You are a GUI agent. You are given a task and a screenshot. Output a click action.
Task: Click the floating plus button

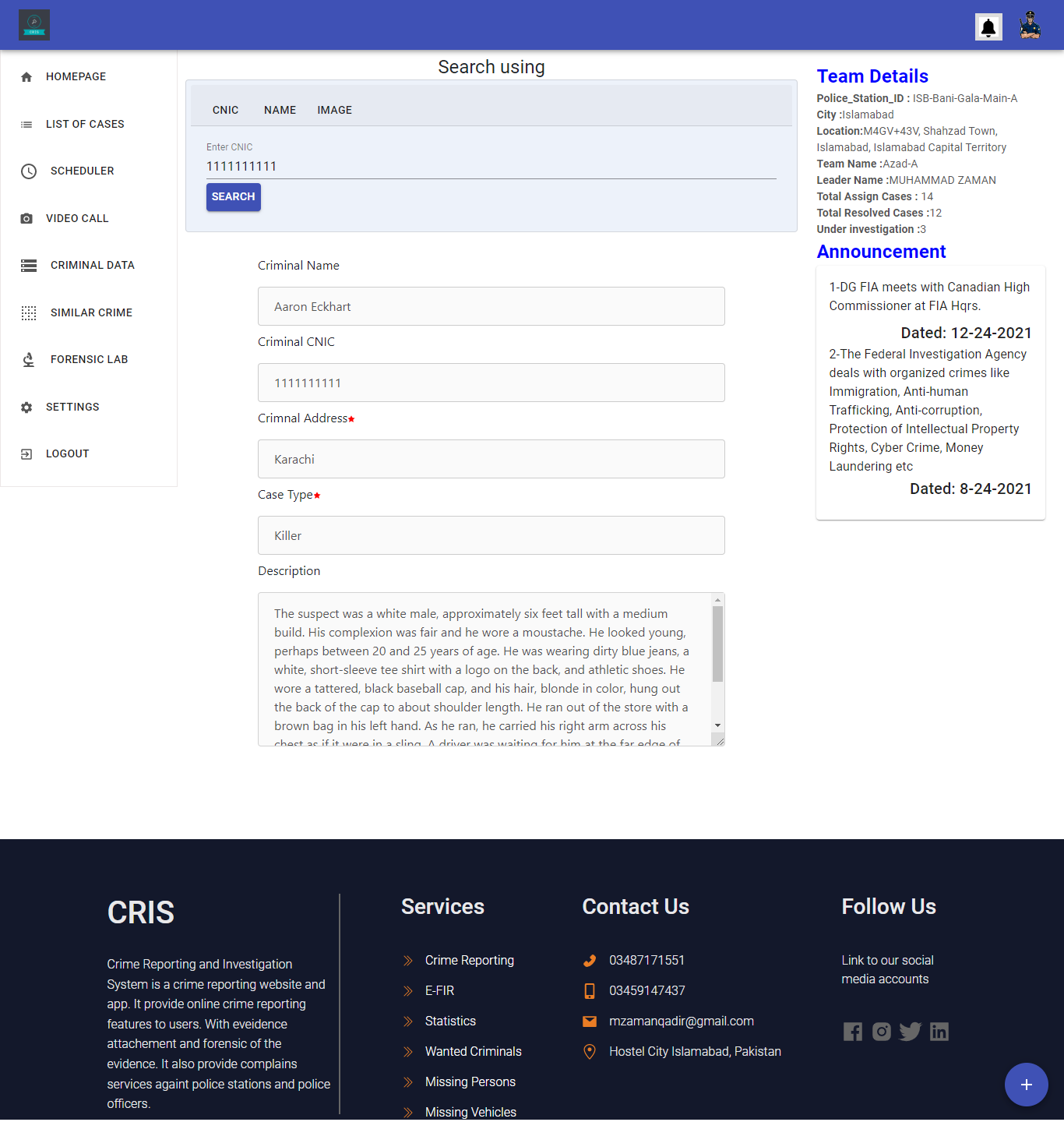[x=1027, y=1084]
